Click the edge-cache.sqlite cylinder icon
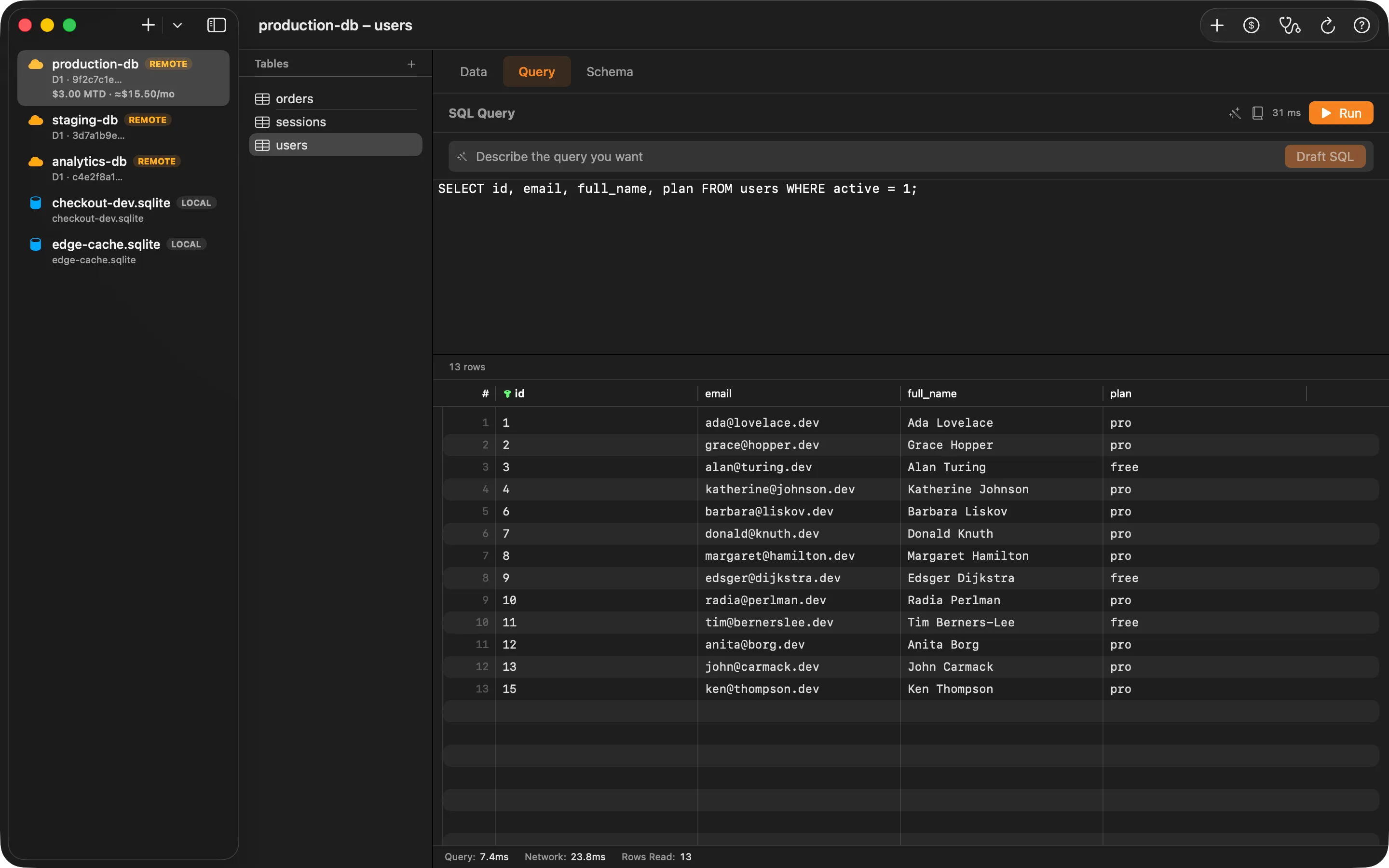The image size is (1389, 868). click(36, 244)
